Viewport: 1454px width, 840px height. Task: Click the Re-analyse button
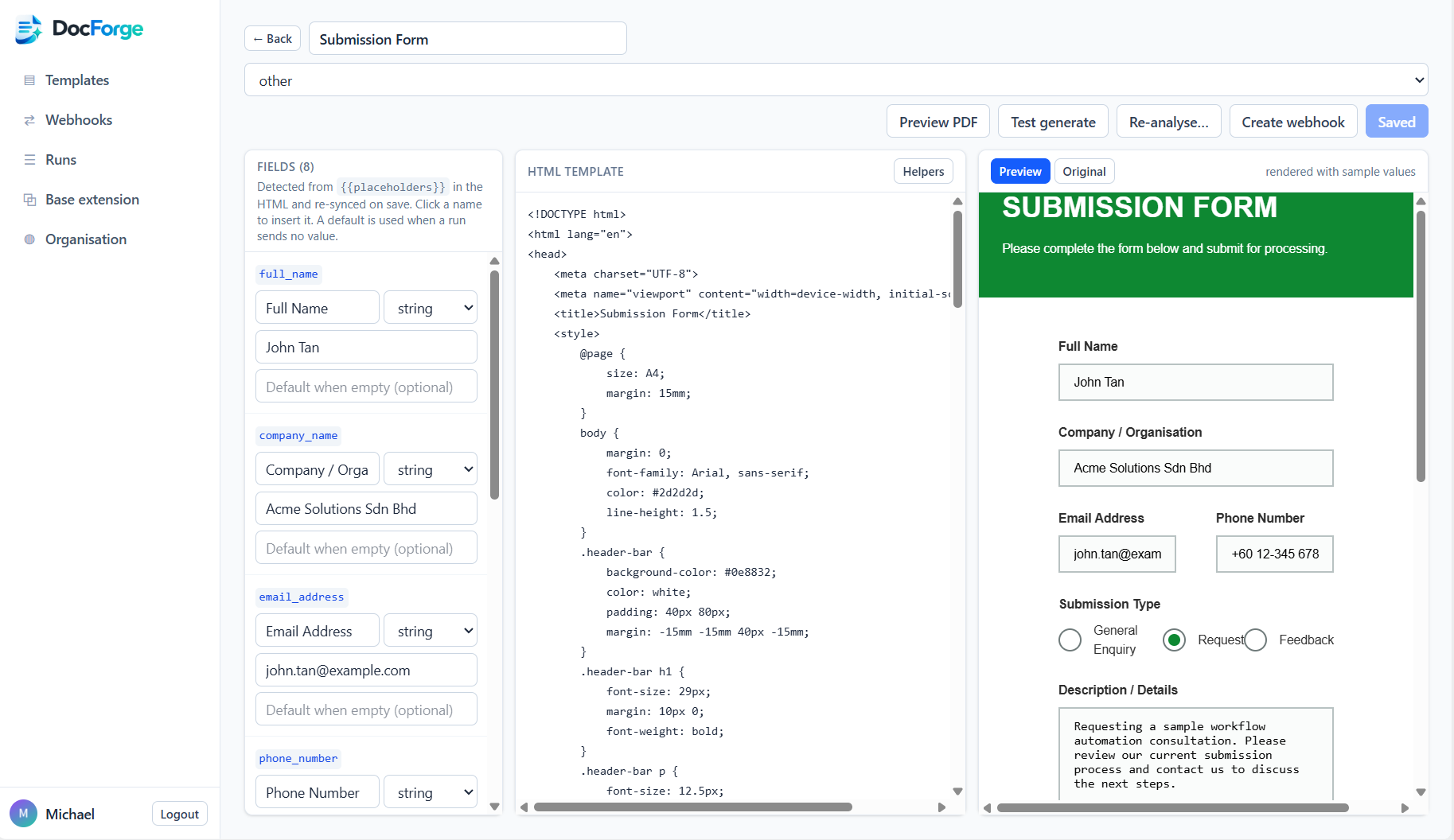pos(1168,122)
